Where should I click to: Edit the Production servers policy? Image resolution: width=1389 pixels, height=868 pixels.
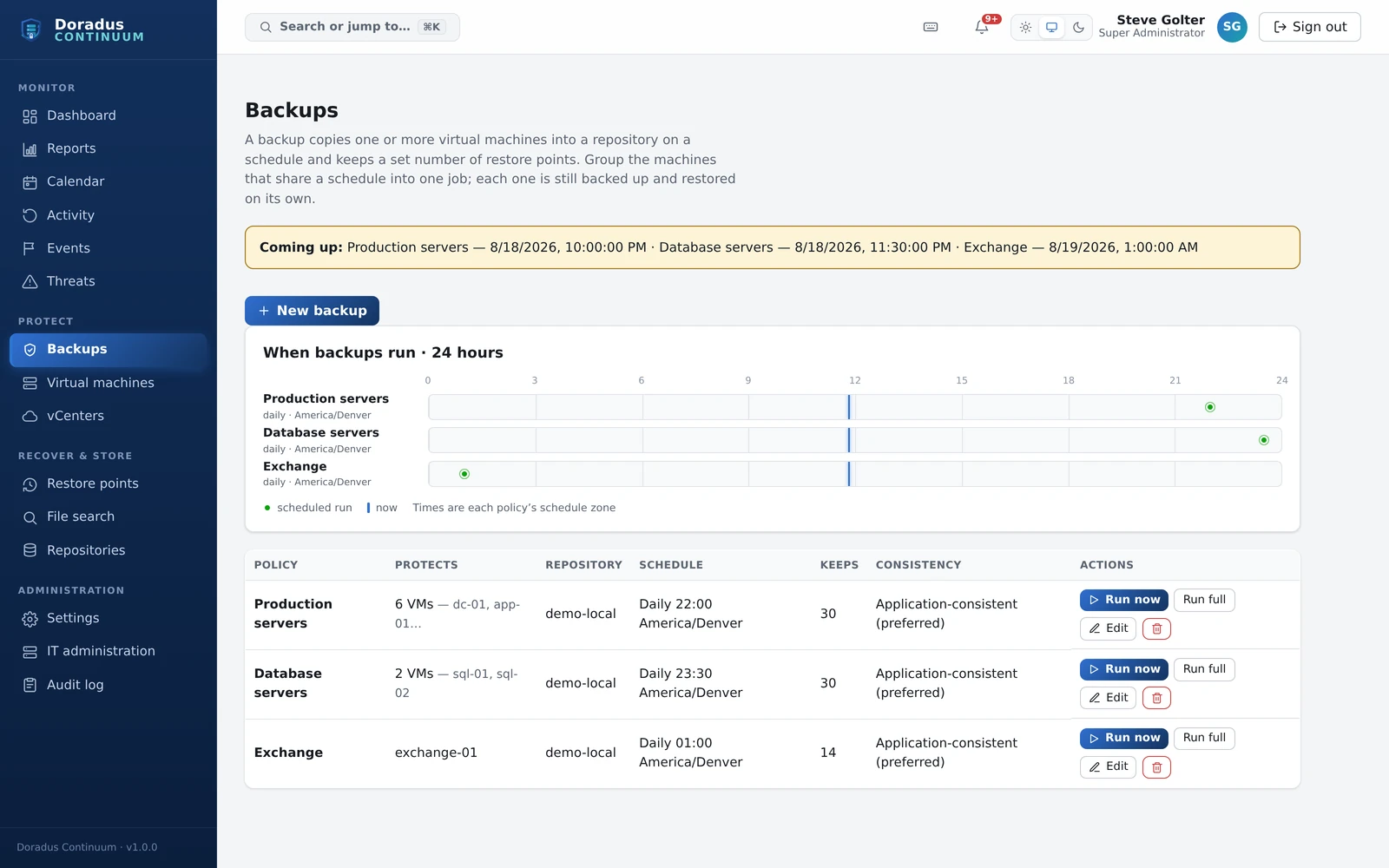coord(1108,628)
